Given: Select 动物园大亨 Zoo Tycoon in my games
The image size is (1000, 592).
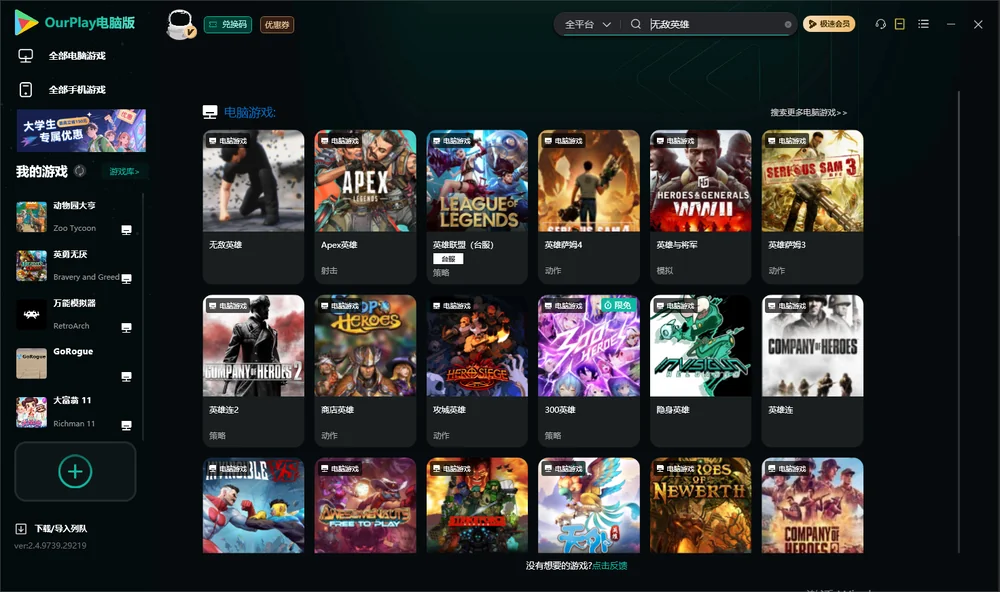Looking at the screenshot, I should pyautogui.click(x=75, y=217).
